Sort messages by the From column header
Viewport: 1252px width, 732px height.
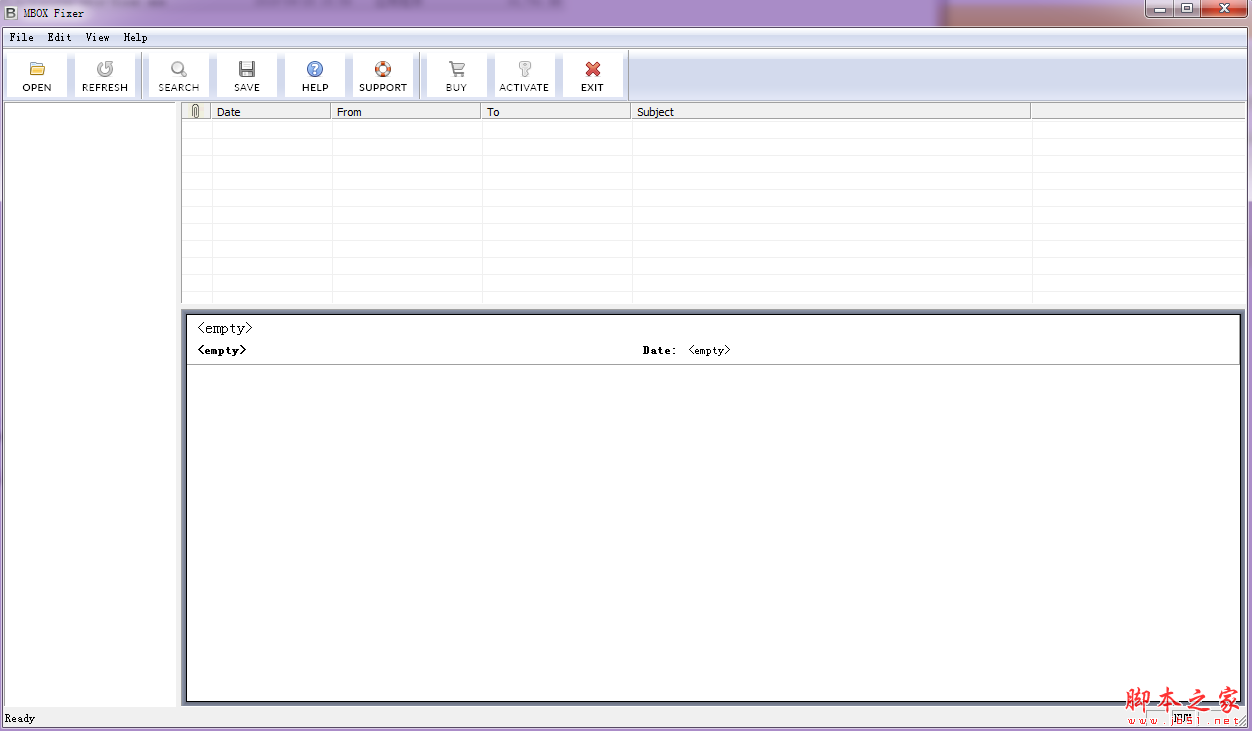pyautogui.click(x=406, y=111)
